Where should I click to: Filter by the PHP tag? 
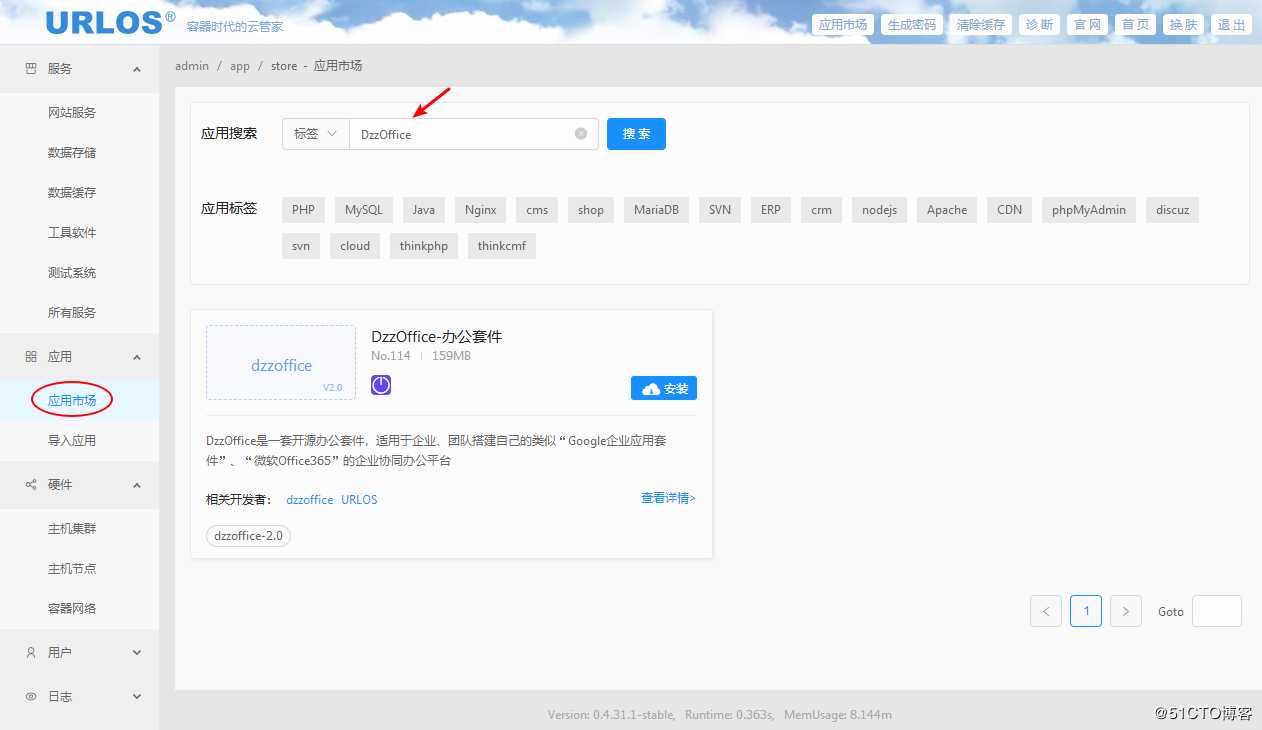(x=303, y=210)
